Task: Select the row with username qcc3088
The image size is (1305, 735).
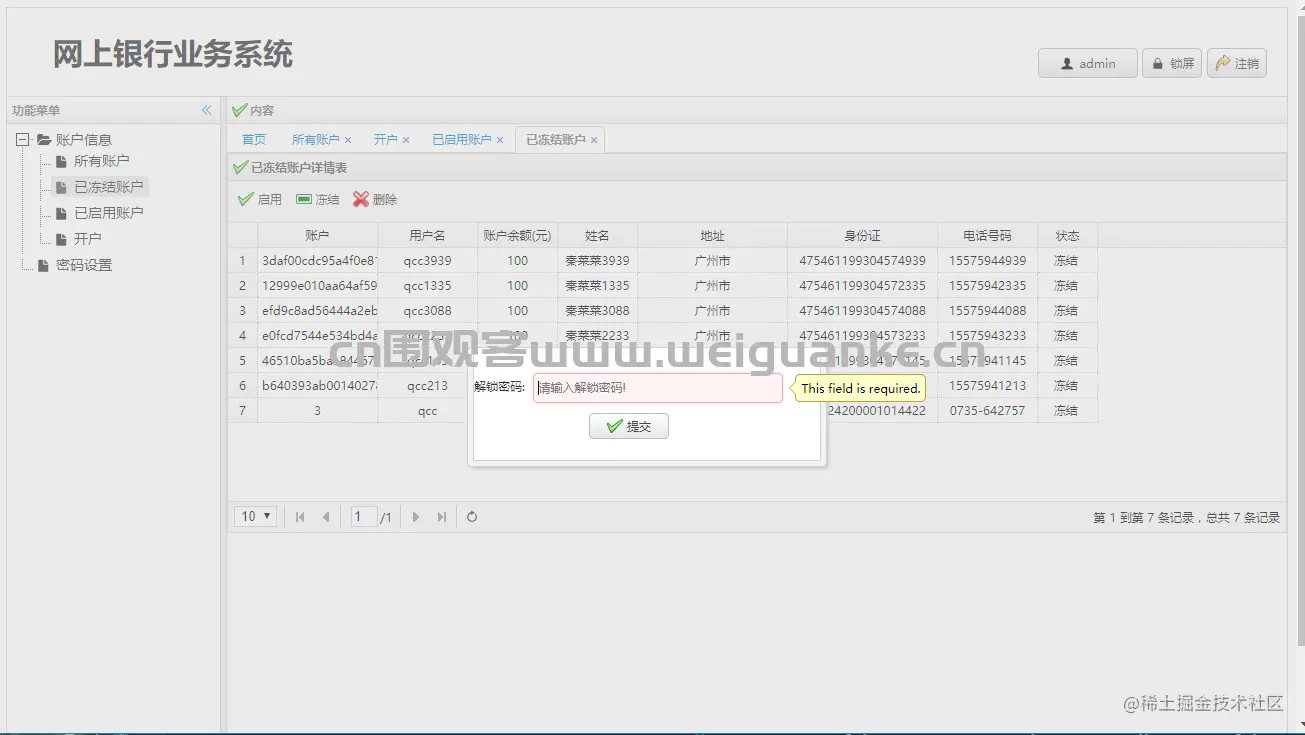Action: pyautogui.click(x=662, y=310)
